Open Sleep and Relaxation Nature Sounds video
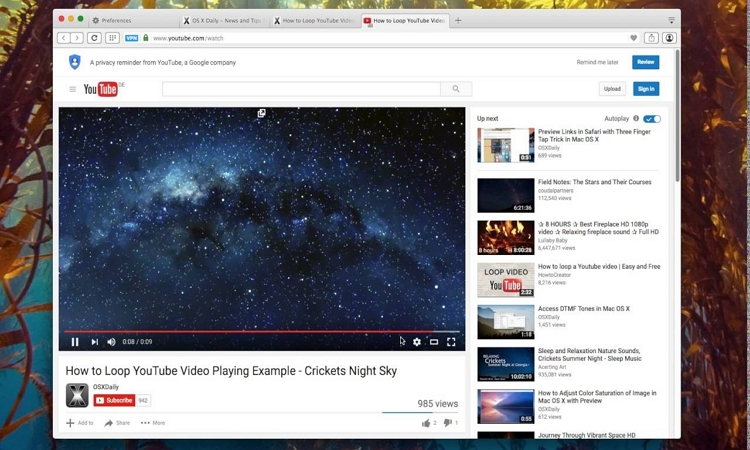 point(589,354)
